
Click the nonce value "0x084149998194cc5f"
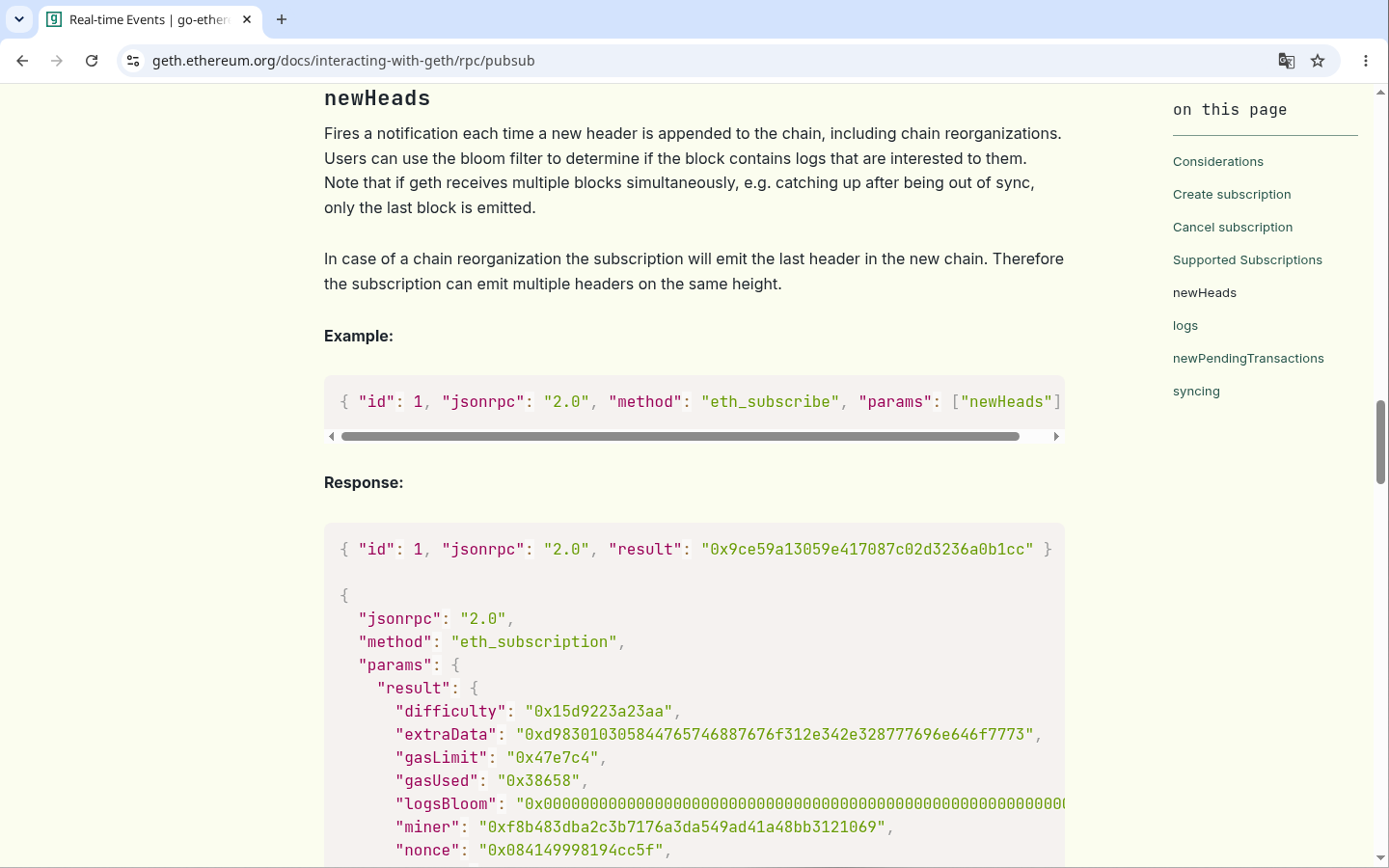coord(572,851)
